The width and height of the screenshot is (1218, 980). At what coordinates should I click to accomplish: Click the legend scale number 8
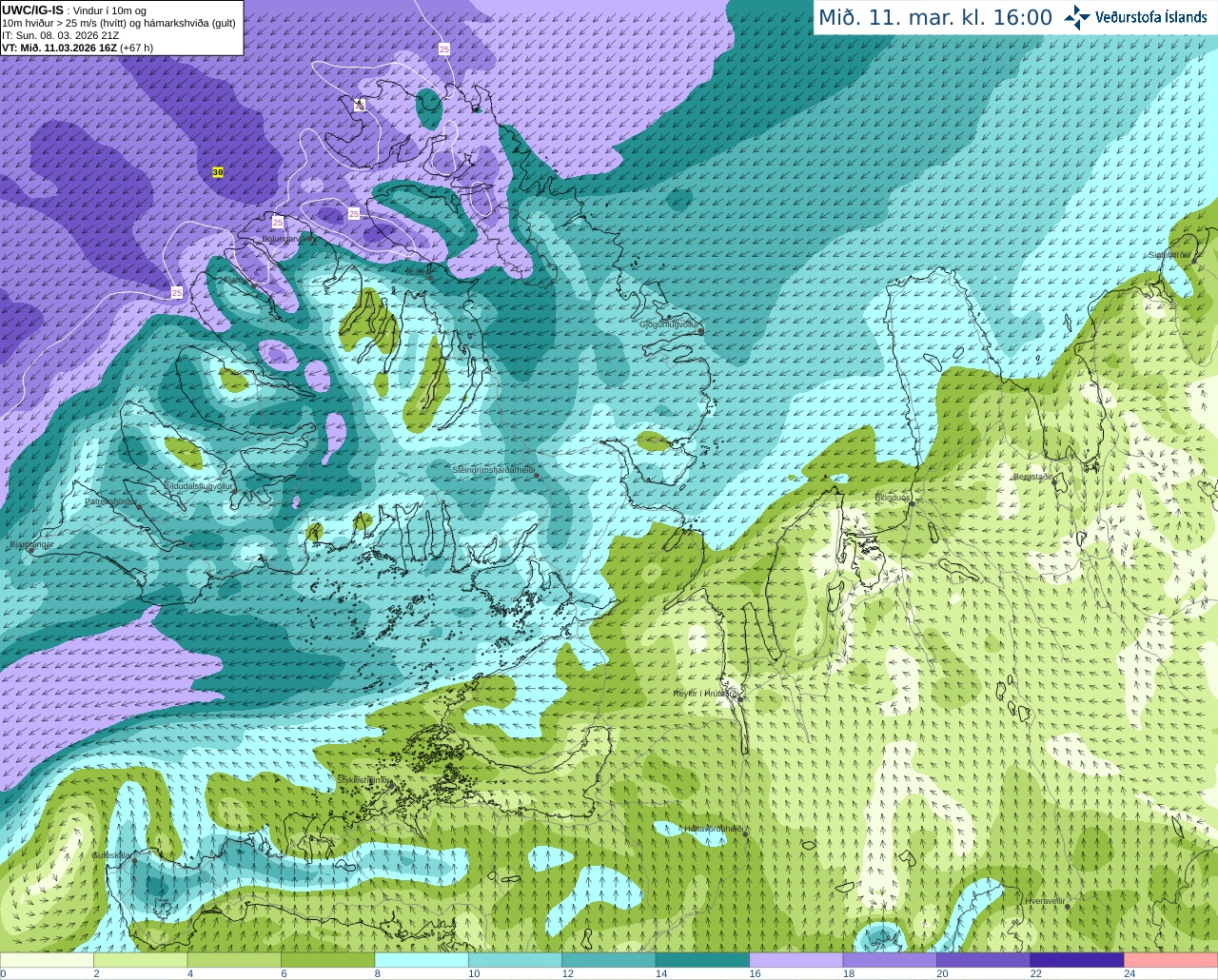point(378,974)
